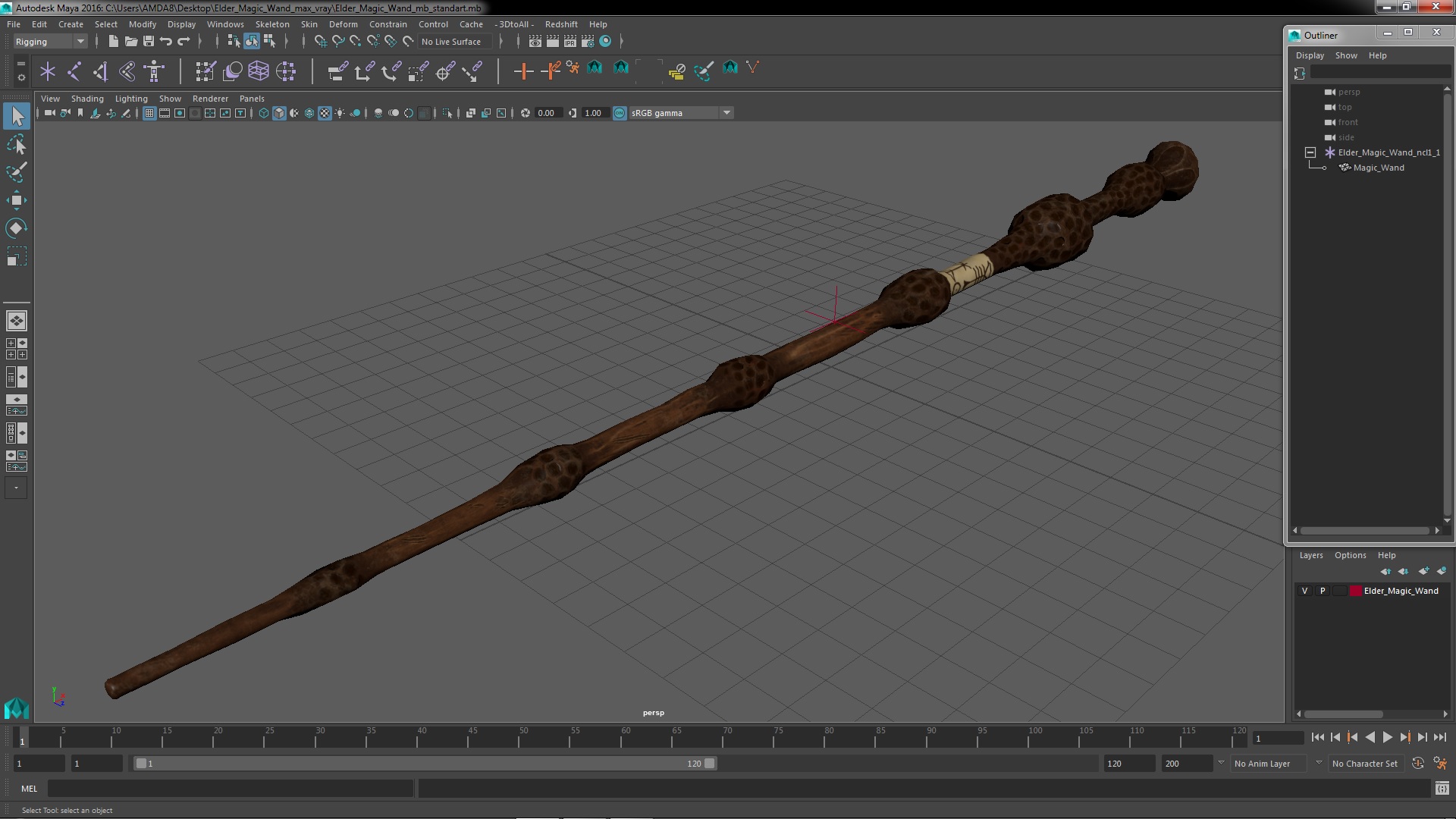Open the Script Editor icon
The width and height of the screenshot is (1456, 819).
pos(1442,789)
